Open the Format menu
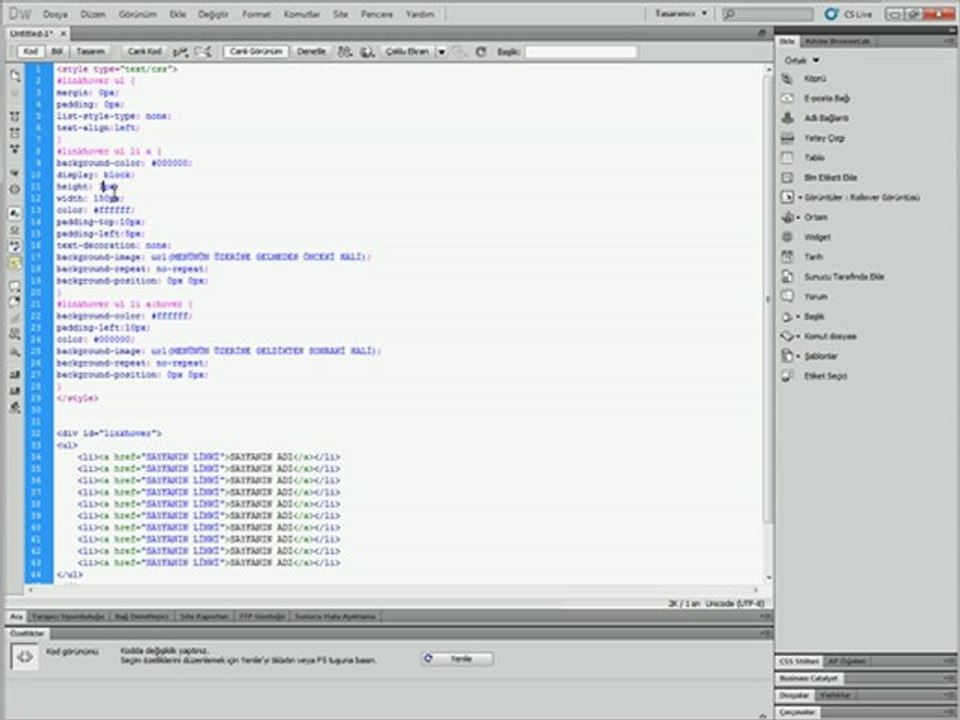Screen dimensions: 960x720 [256, 14]
